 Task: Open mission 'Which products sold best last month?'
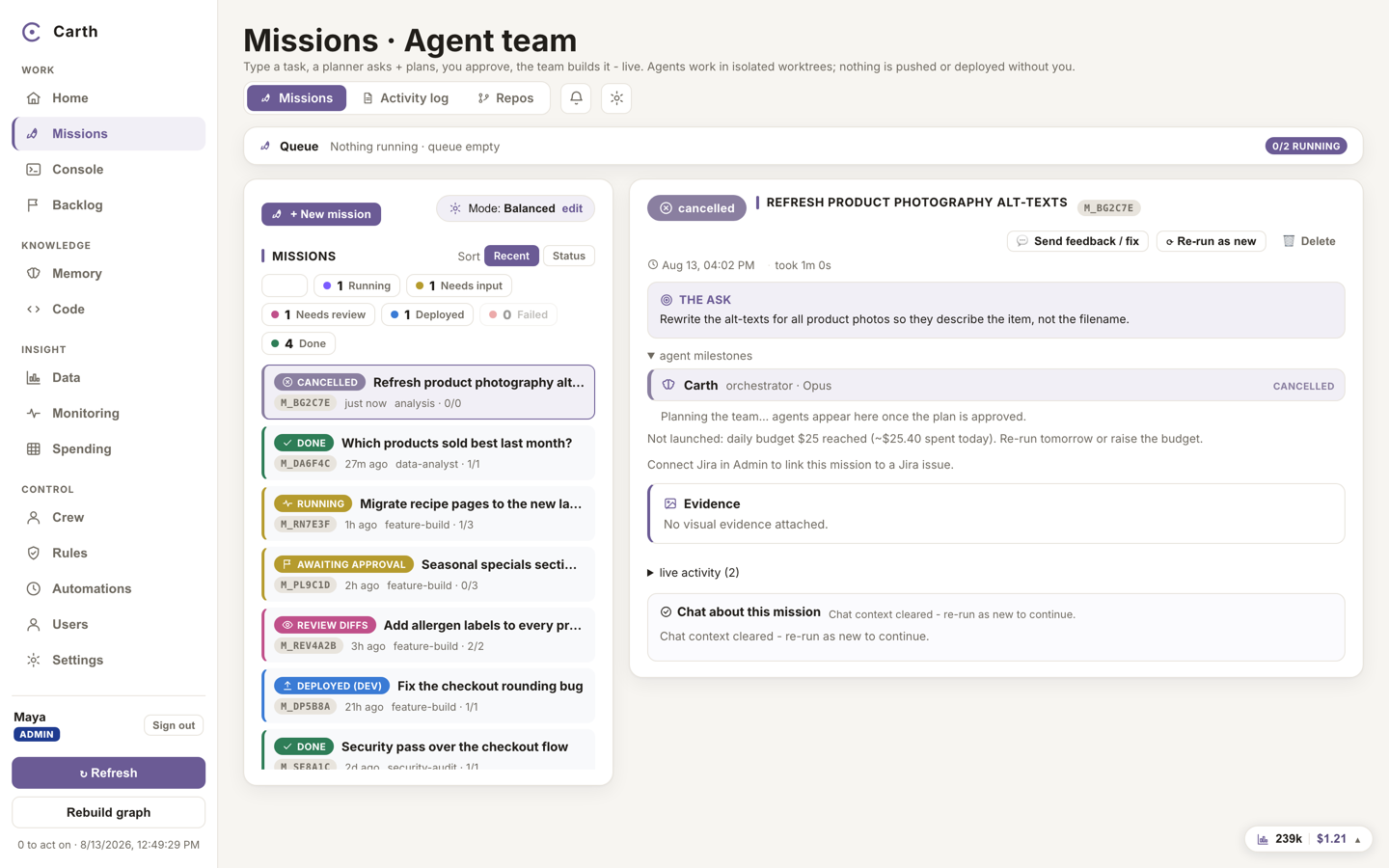click(x=428, y=452)
